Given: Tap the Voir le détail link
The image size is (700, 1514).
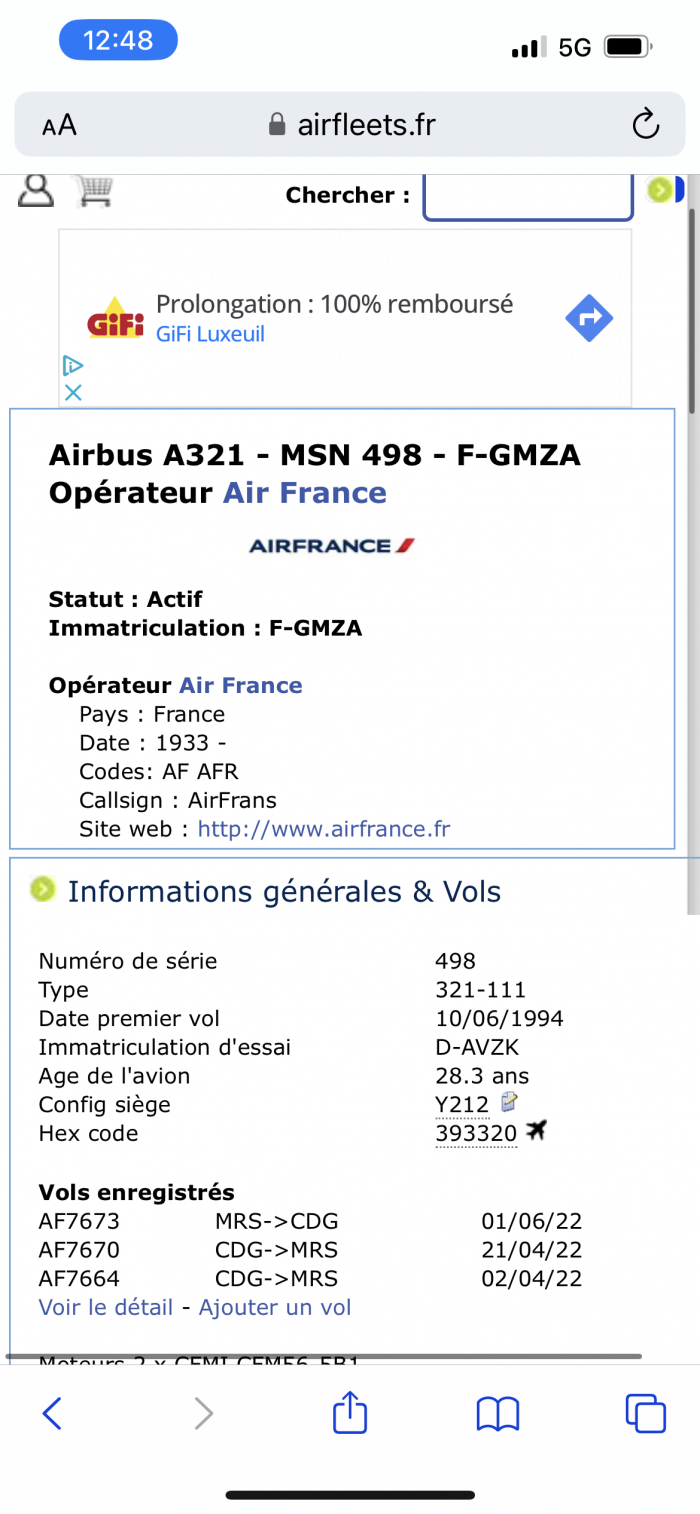Looking at the screenshot, I should point(106,1307).
